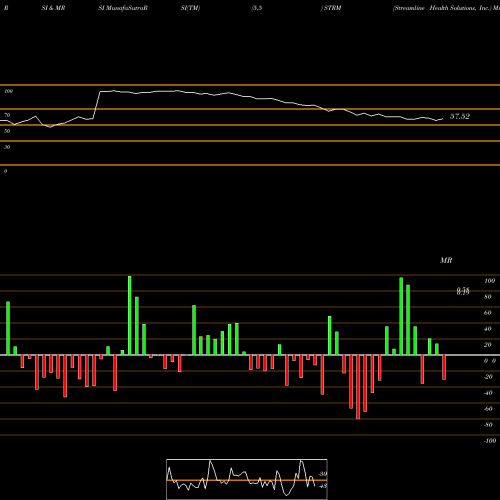Click the 40 label on MR axis
This screenshot has width=500, height=500.
point(488,329)
